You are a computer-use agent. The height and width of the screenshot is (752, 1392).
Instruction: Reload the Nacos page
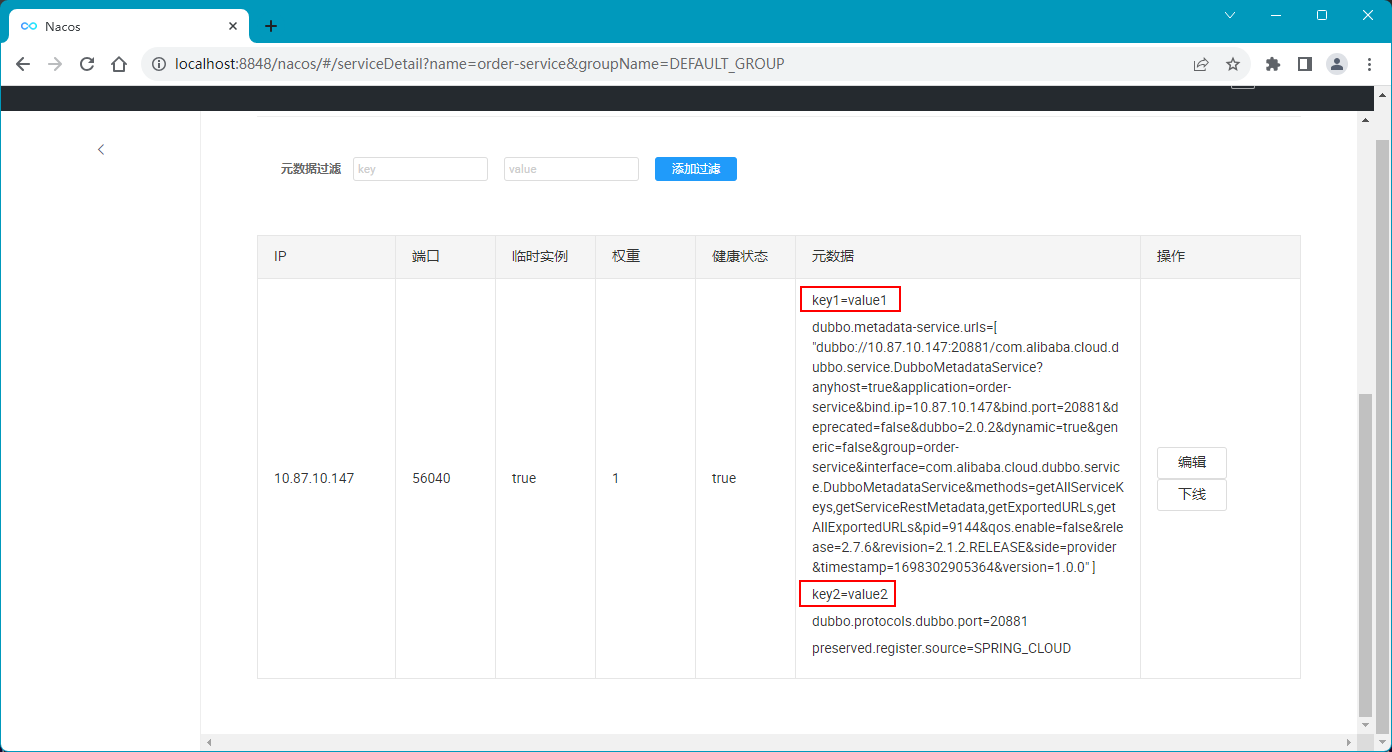coord(87,64)
